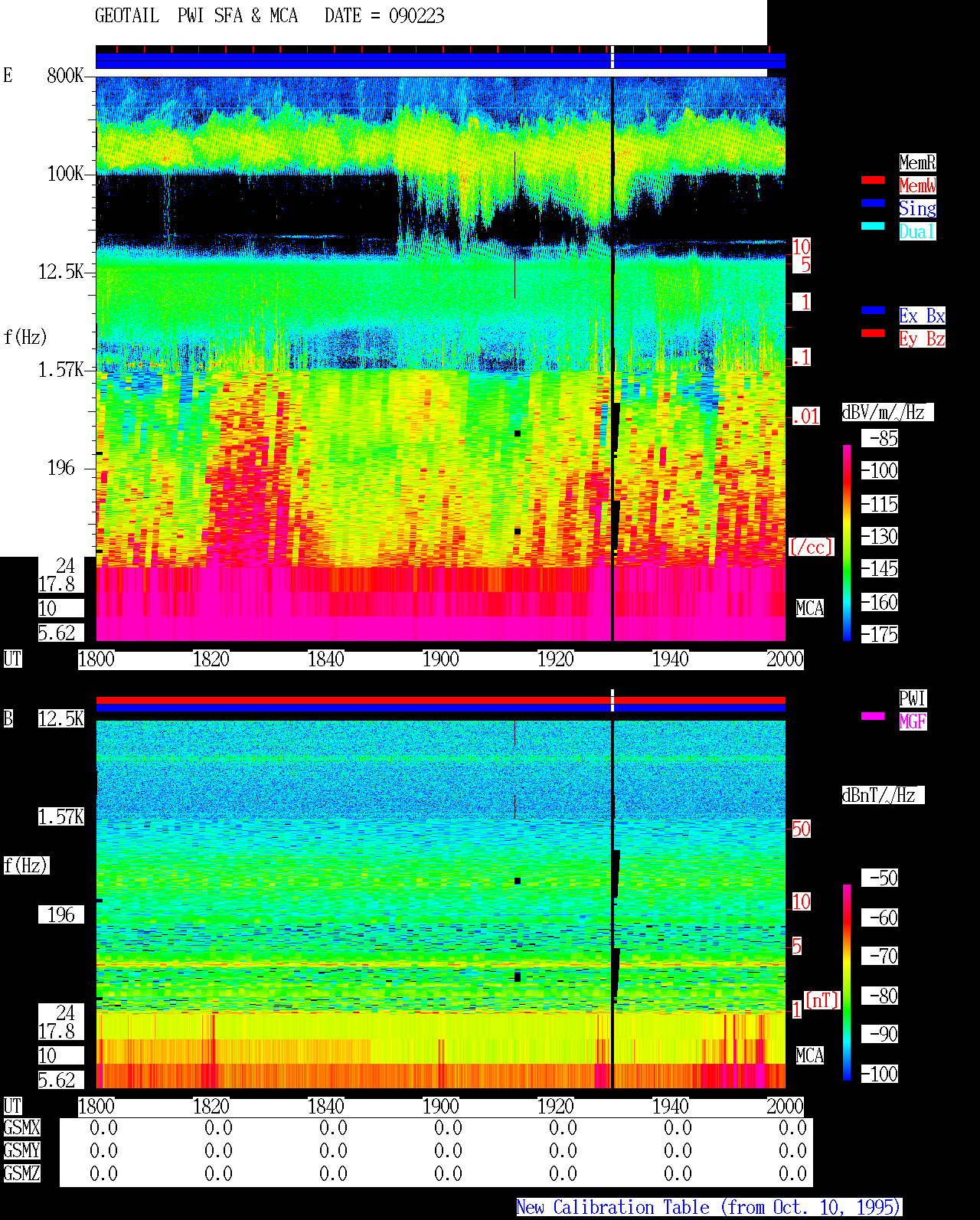Image resolution: width=980 pixels, height=1220 pixels.
Task: Click the white dashed marker above the B spectrogram
Action: coord(612,700)
